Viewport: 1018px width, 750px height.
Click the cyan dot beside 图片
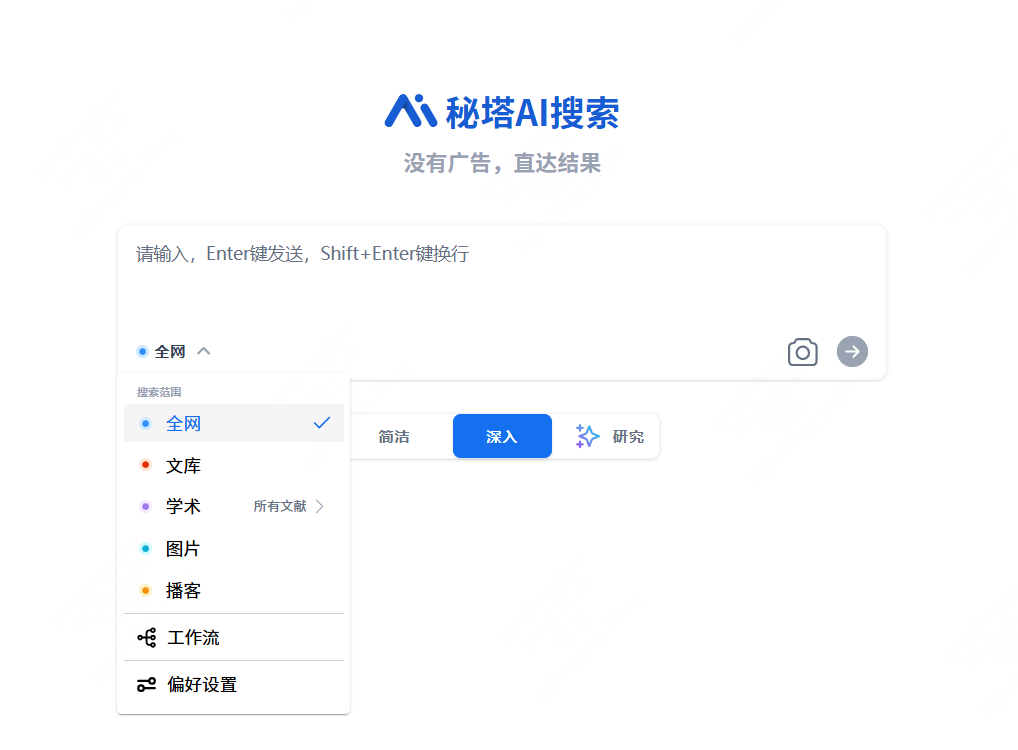pyautogui.click(x=145, y=549)
